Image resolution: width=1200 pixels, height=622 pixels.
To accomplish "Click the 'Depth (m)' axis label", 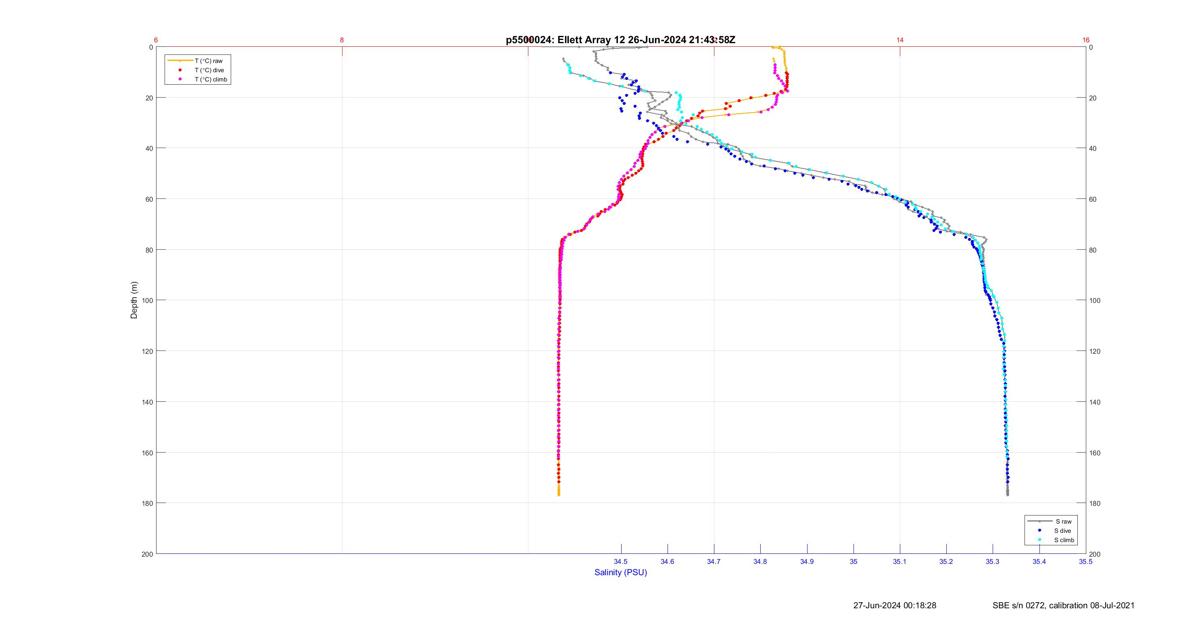I will [x=133, y=300].
